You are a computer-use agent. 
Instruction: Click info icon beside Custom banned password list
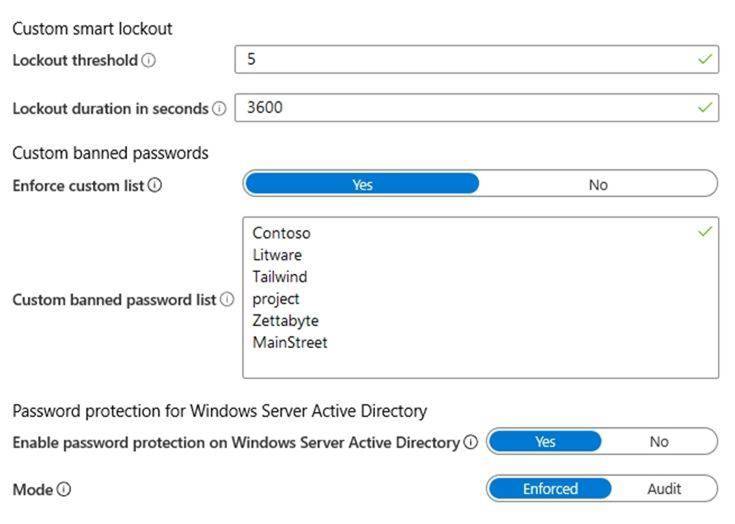coord(227,299)
